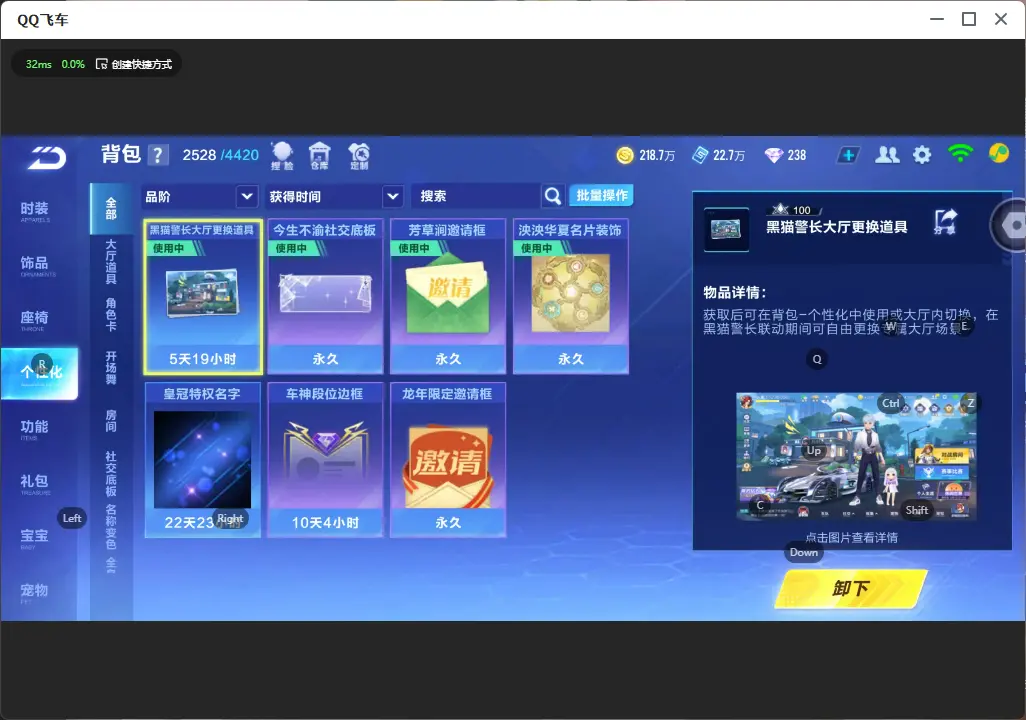Click the 创建快捷方式 shortcut icon
1026x720 pixels.
pos(101,64)
